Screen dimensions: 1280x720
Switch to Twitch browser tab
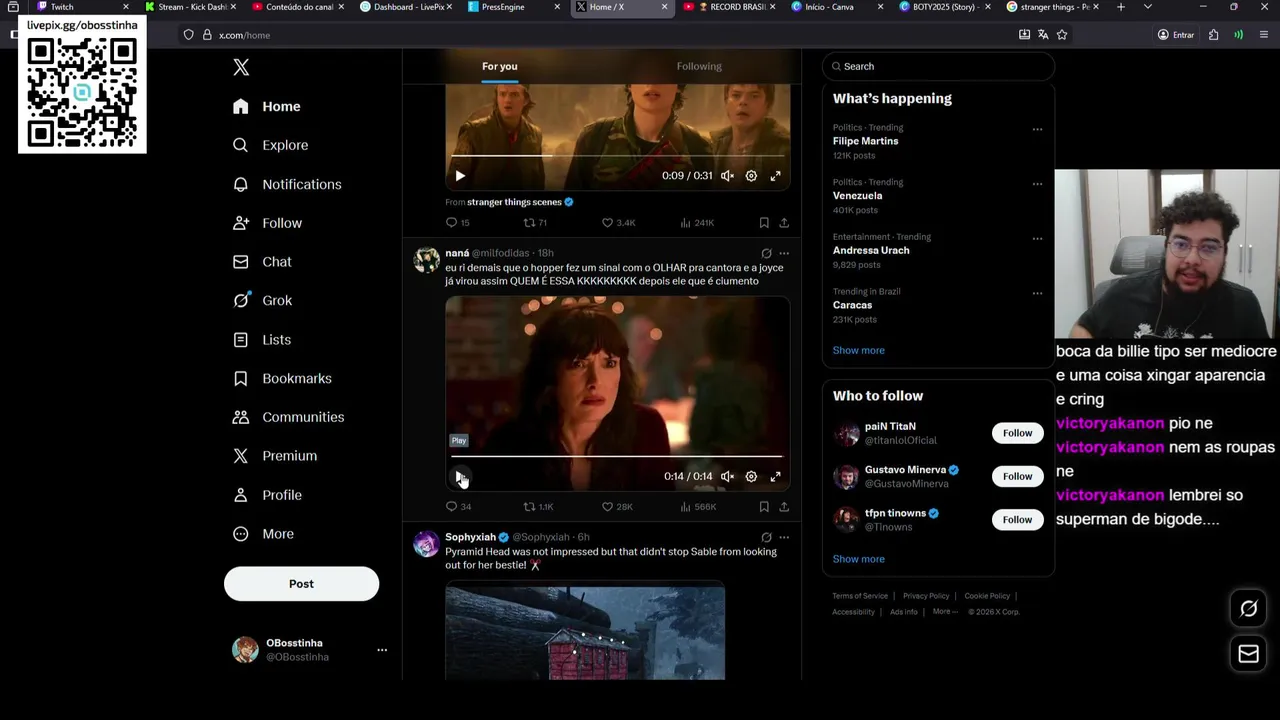click(80, 7)
